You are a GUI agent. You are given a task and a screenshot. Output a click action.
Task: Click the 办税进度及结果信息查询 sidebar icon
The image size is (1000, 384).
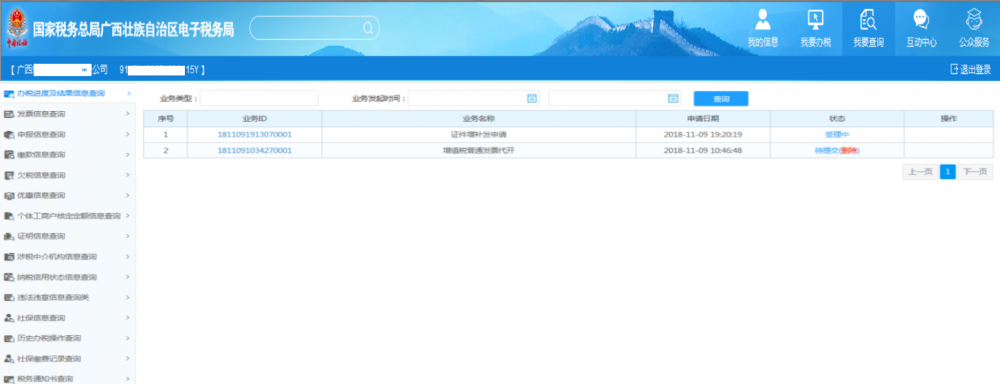tap(9, 94)
